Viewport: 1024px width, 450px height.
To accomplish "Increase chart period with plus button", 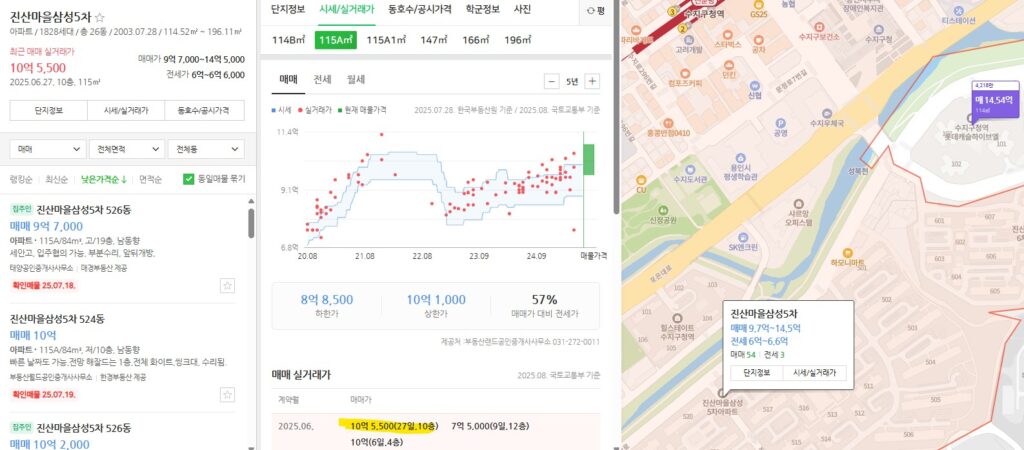I will 592,82.
